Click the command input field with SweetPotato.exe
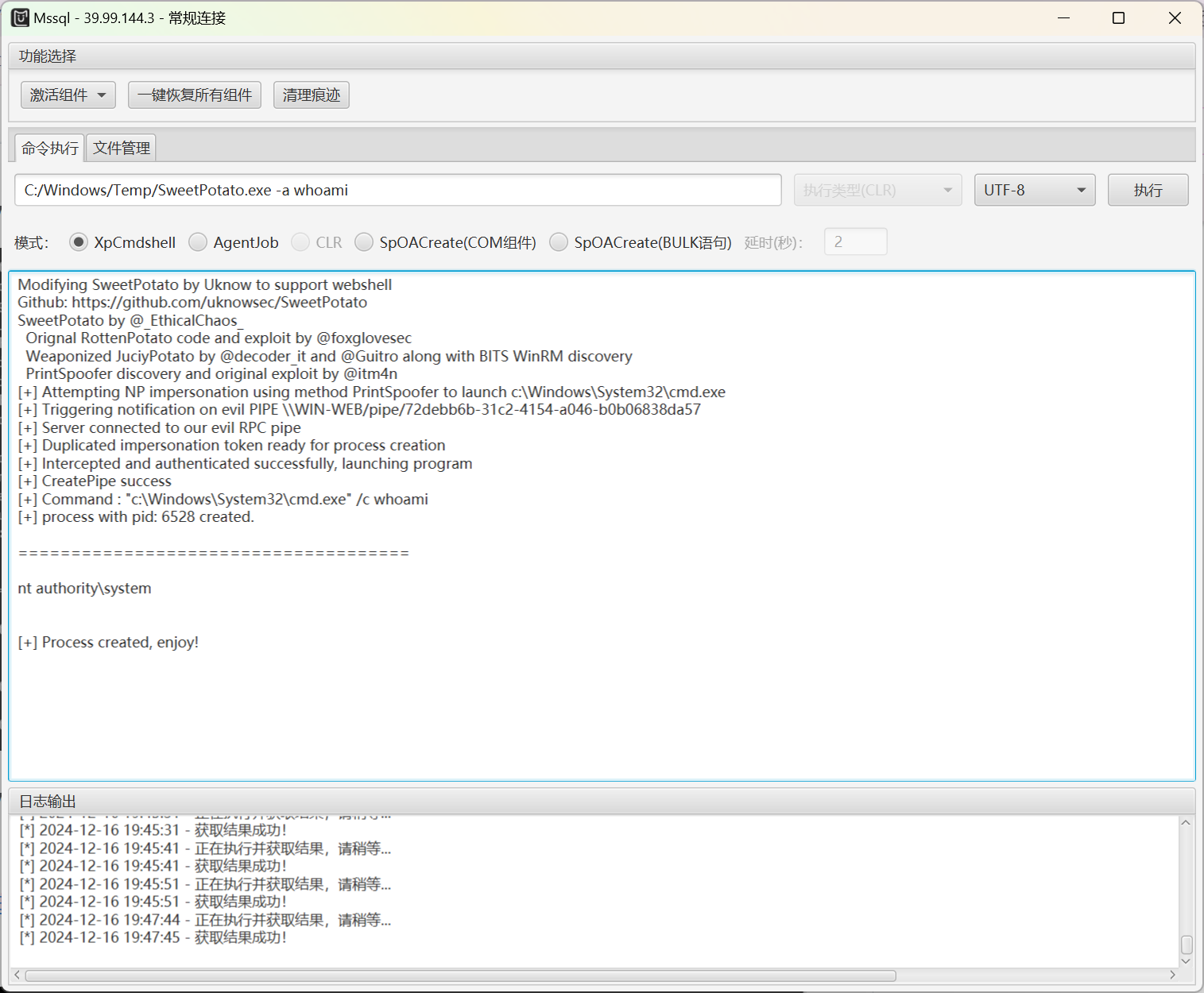1204x993 pixels. (x=398, y=190)
